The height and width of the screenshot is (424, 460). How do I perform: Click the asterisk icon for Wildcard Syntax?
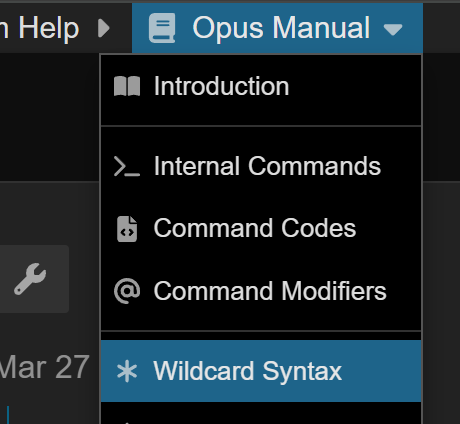tap(127, 371)
